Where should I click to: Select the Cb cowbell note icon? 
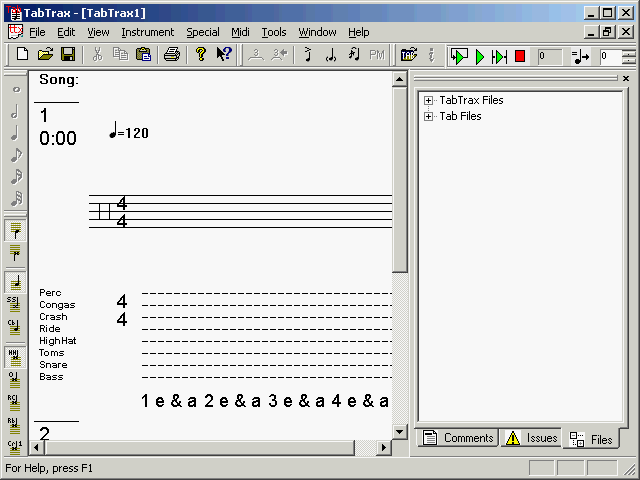point(14,327)
